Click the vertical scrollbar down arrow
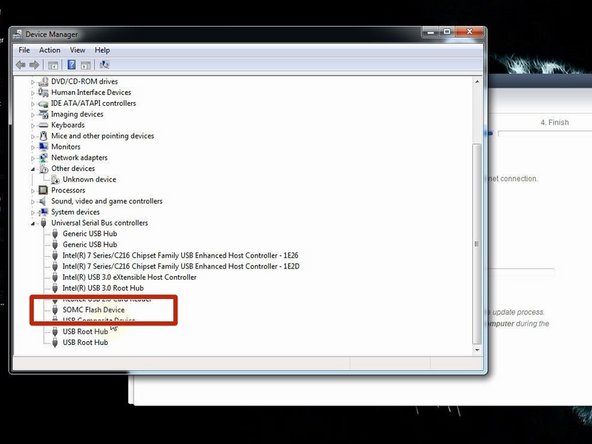The image size is (592, 444). pos(477,350)
